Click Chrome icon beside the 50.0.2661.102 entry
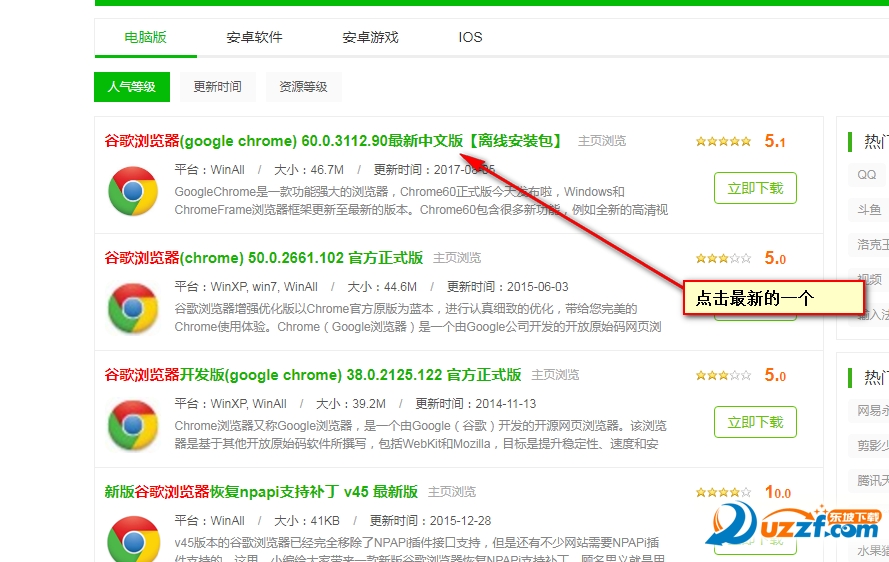Screen dimensions: 889x562 133,308
